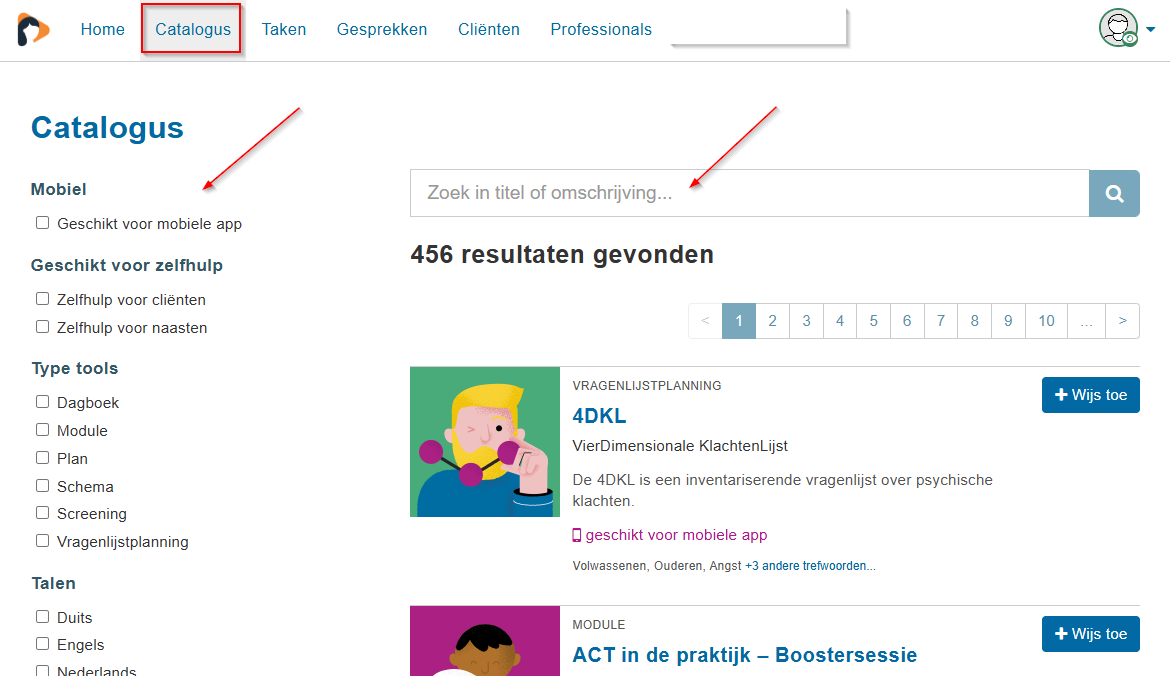Click the 'Type tools' filter heading
The image size is (1170, 676).
(x=75, y=369)
